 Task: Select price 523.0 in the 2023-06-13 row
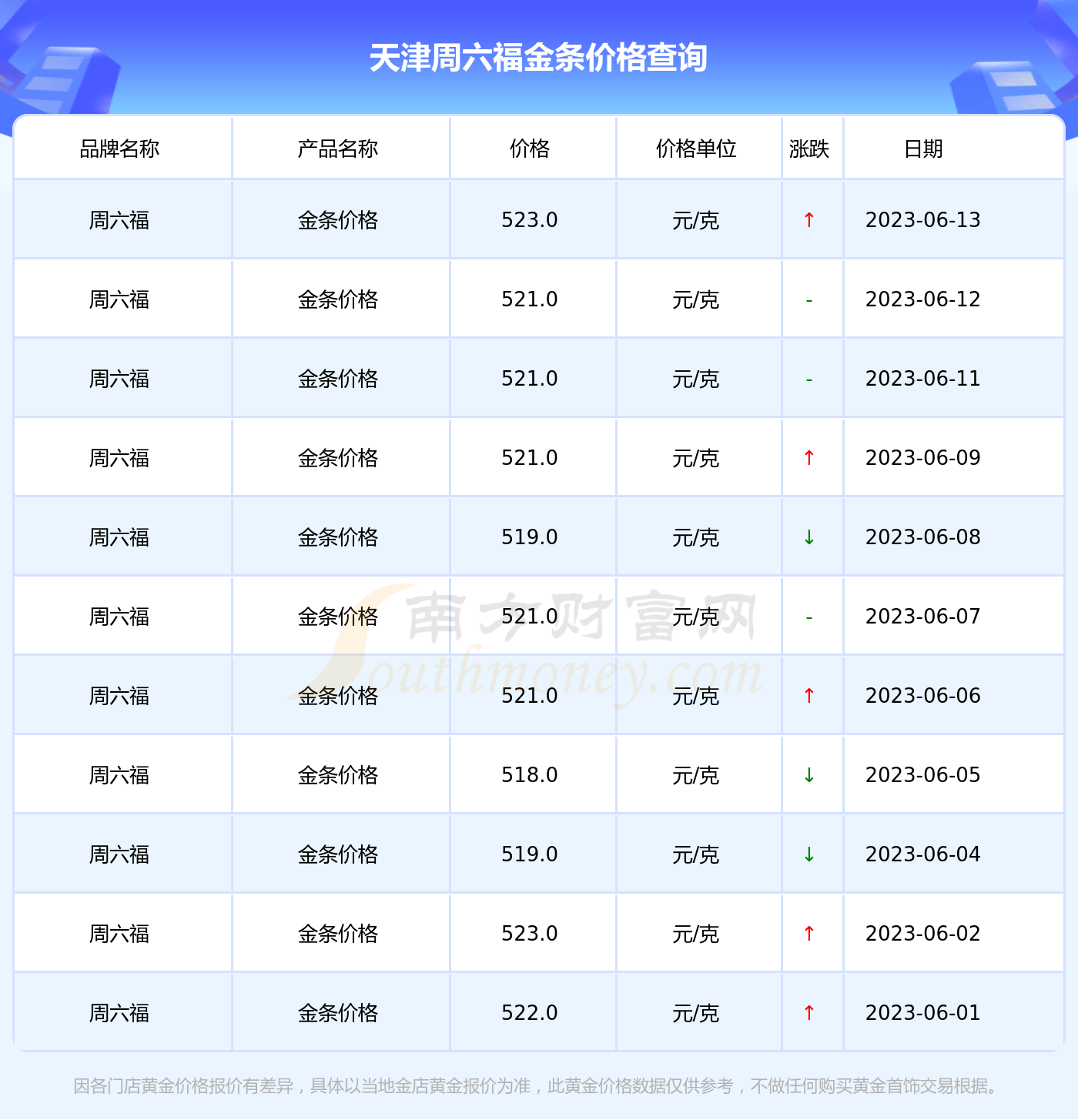pos(530,220)
